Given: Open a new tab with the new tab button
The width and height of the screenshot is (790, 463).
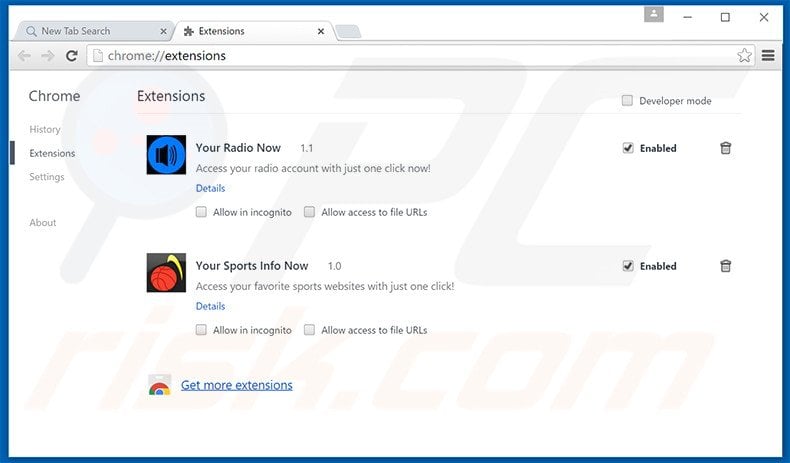Looking at the screenshot, I should [348, 32].
